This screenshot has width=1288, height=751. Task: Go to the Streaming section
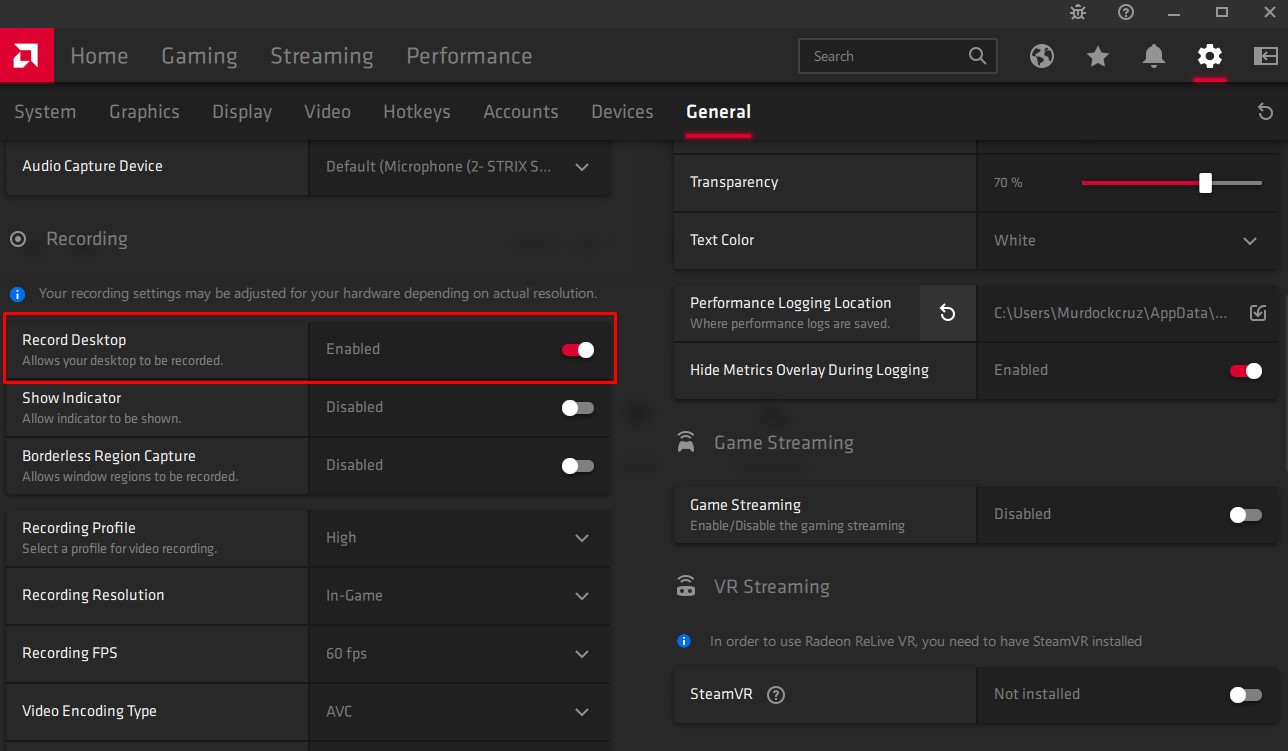pos(321,56)
